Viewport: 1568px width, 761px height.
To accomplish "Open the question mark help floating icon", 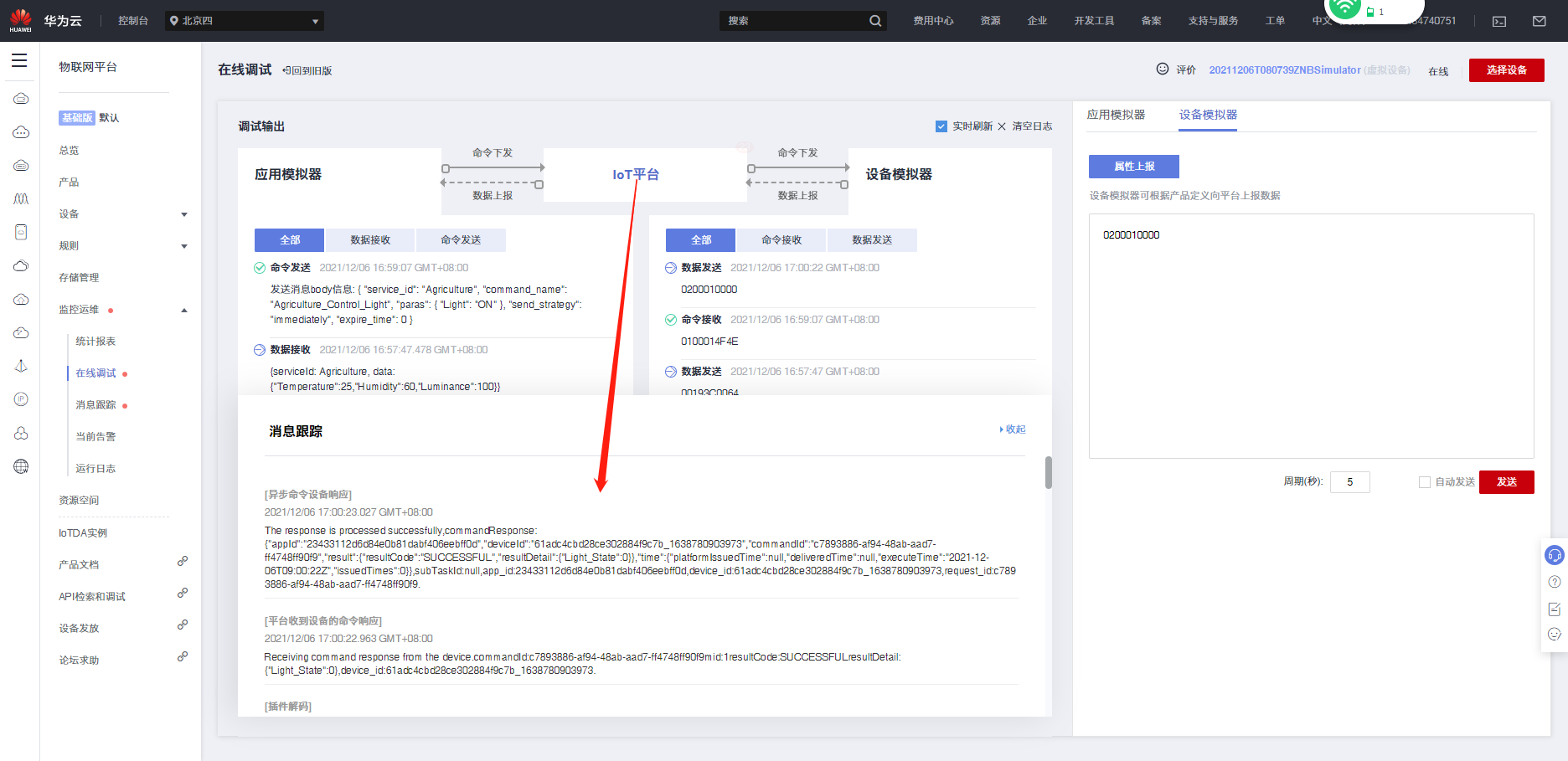I will tap(1555, 582).
